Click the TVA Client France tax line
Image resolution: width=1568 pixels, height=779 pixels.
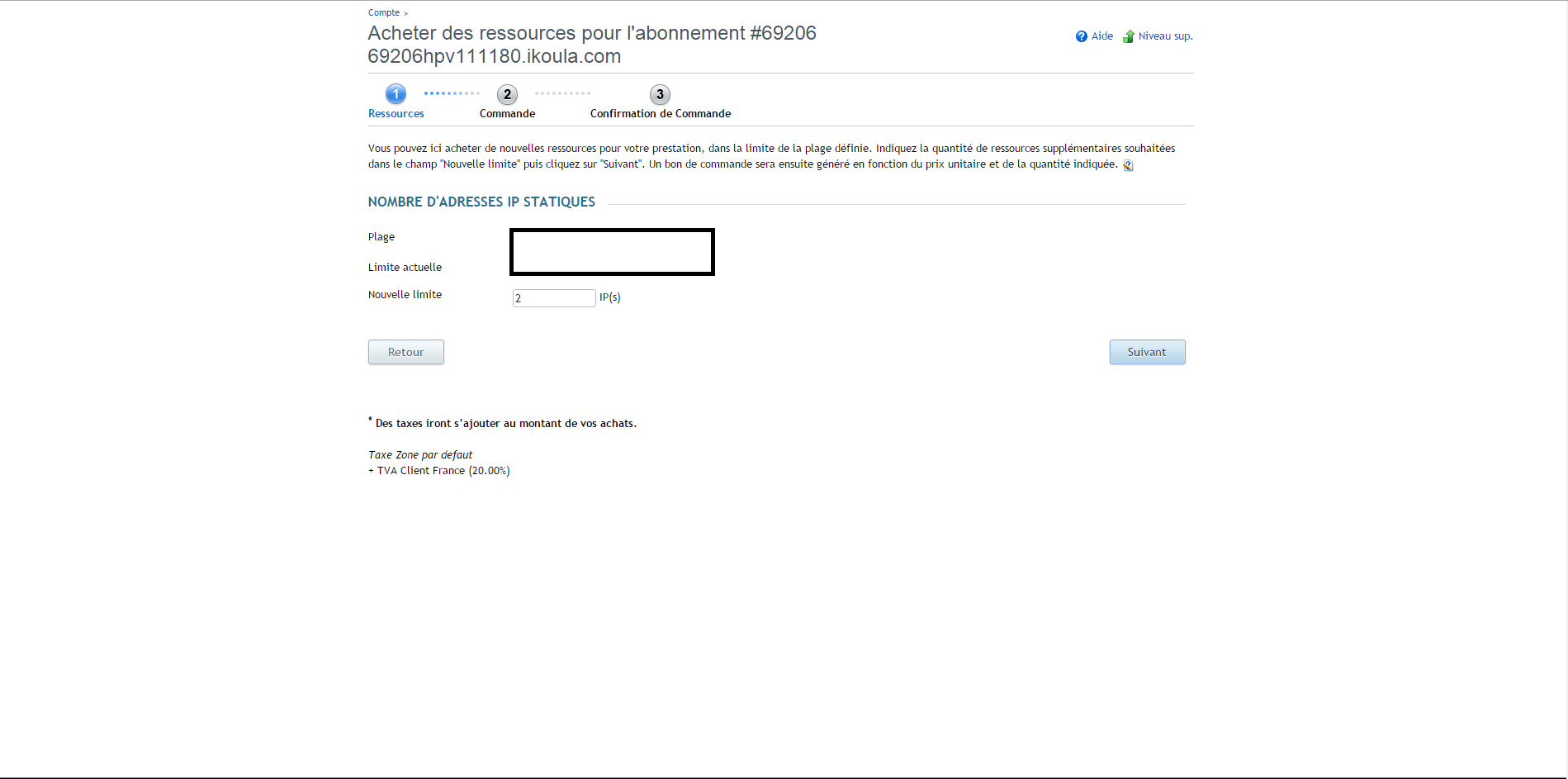(439, 471)
